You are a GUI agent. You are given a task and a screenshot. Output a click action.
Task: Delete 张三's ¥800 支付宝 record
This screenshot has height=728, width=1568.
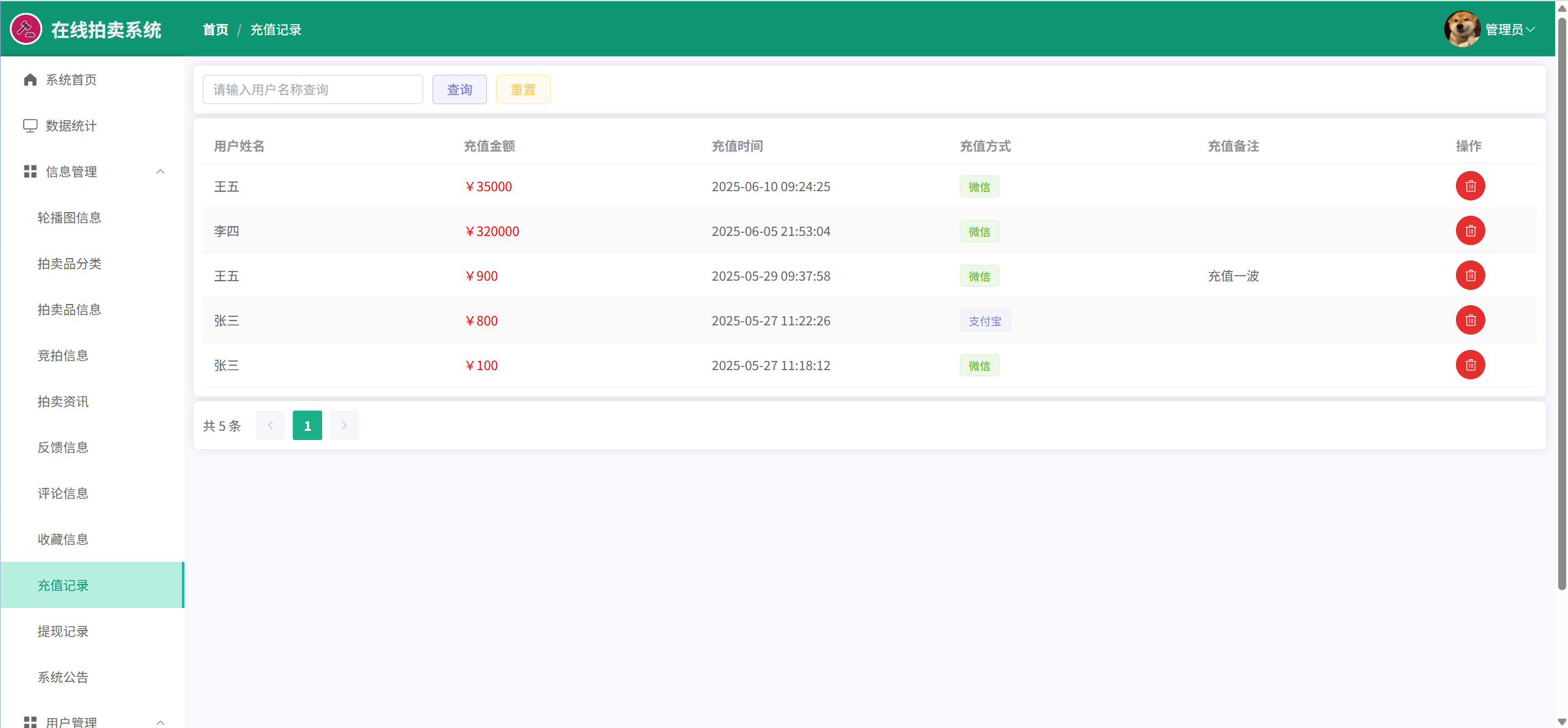pos(1470,320)
